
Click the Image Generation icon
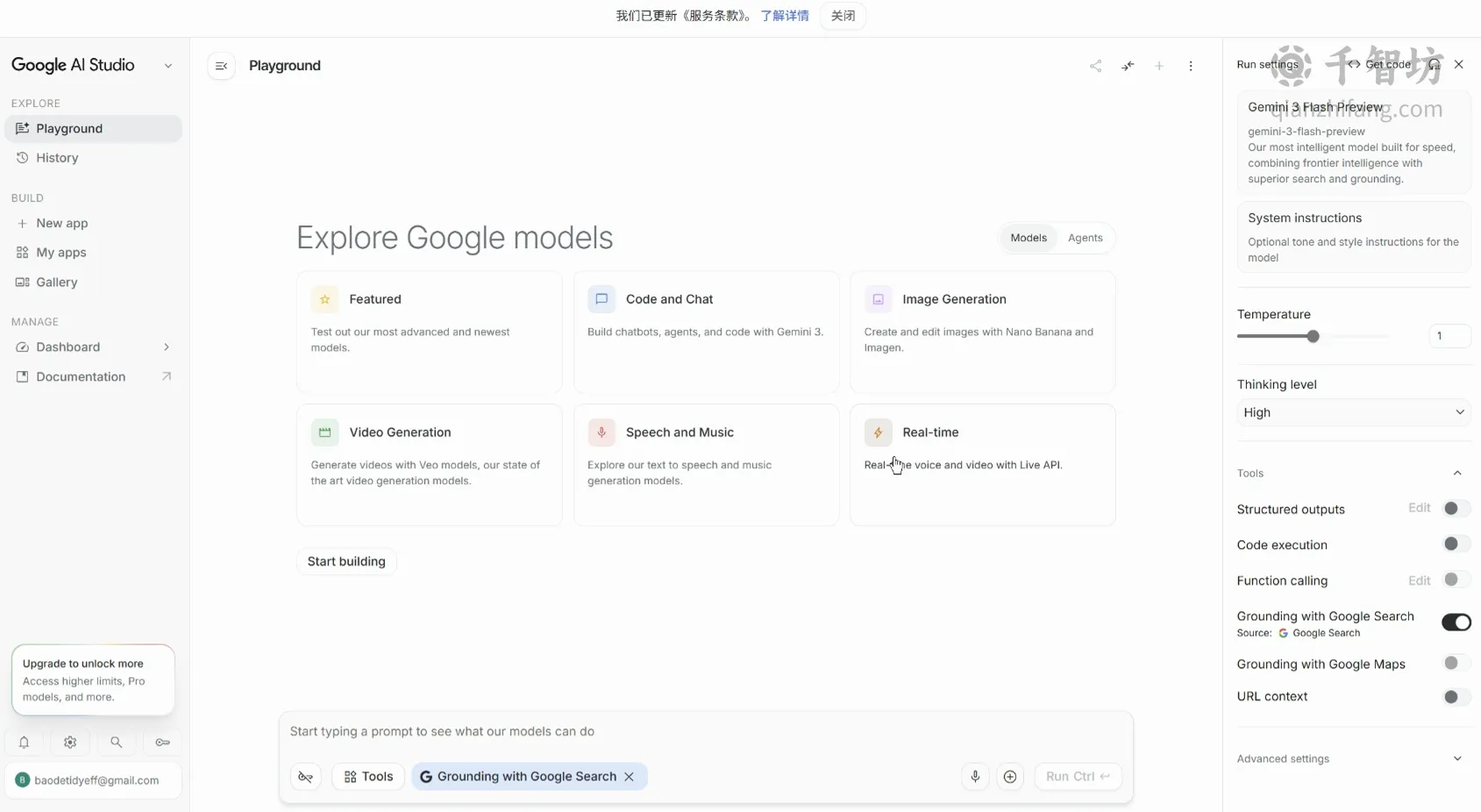coord(878,299)
